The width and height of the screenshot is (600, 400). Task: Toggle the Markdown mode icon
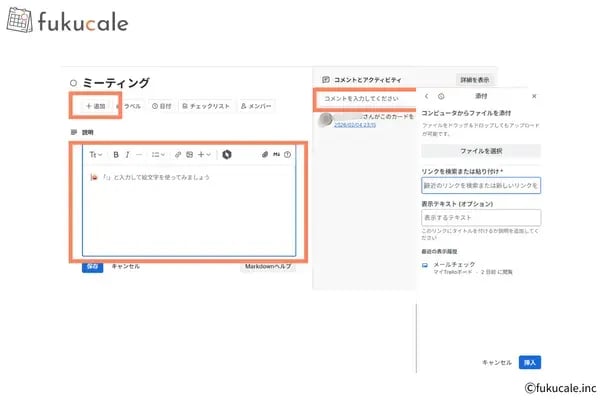pyautogui.click(x=277, y=155)
